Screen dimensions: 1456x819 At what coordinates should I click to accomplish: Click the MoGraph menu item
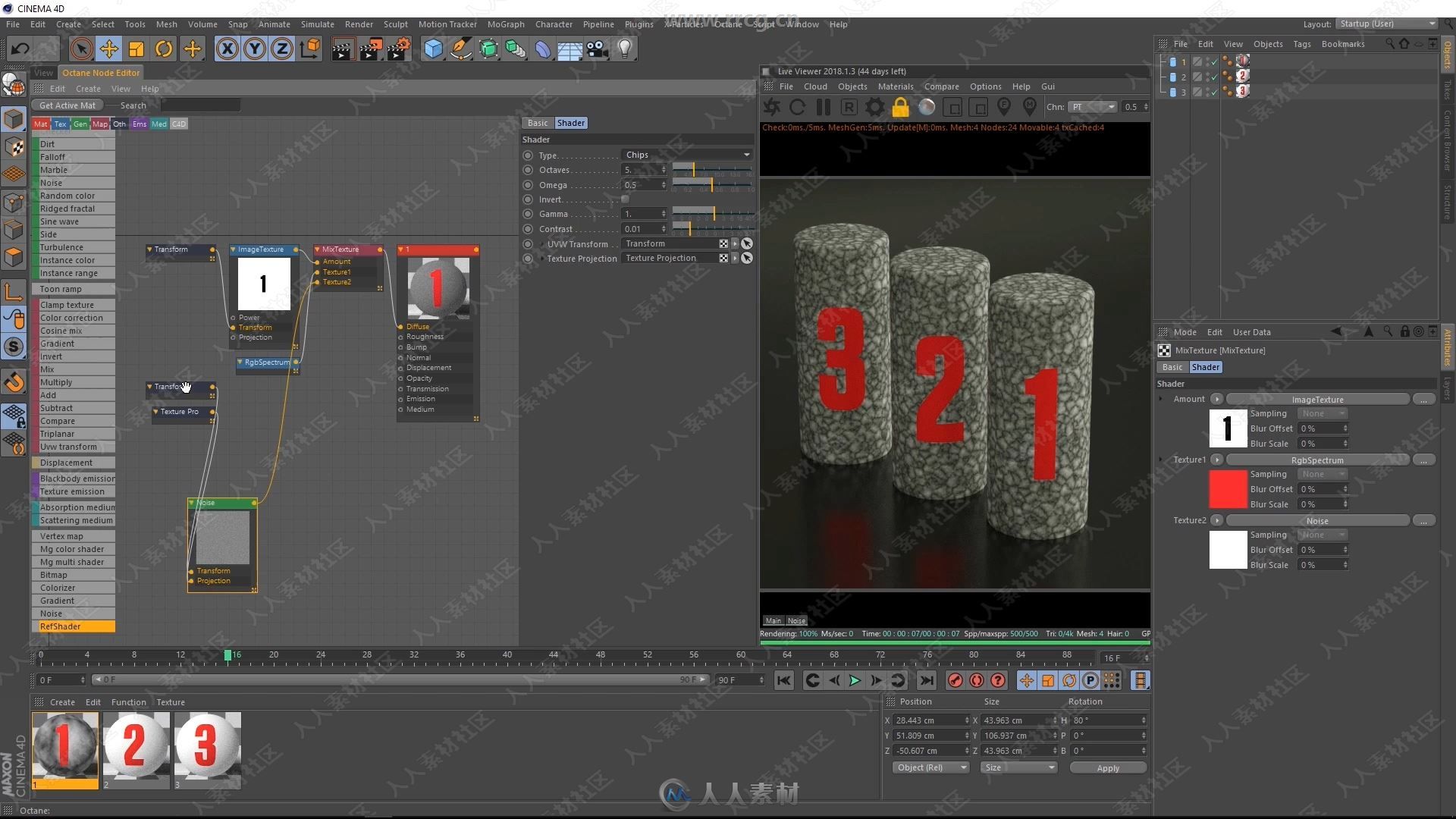(521, 24)
